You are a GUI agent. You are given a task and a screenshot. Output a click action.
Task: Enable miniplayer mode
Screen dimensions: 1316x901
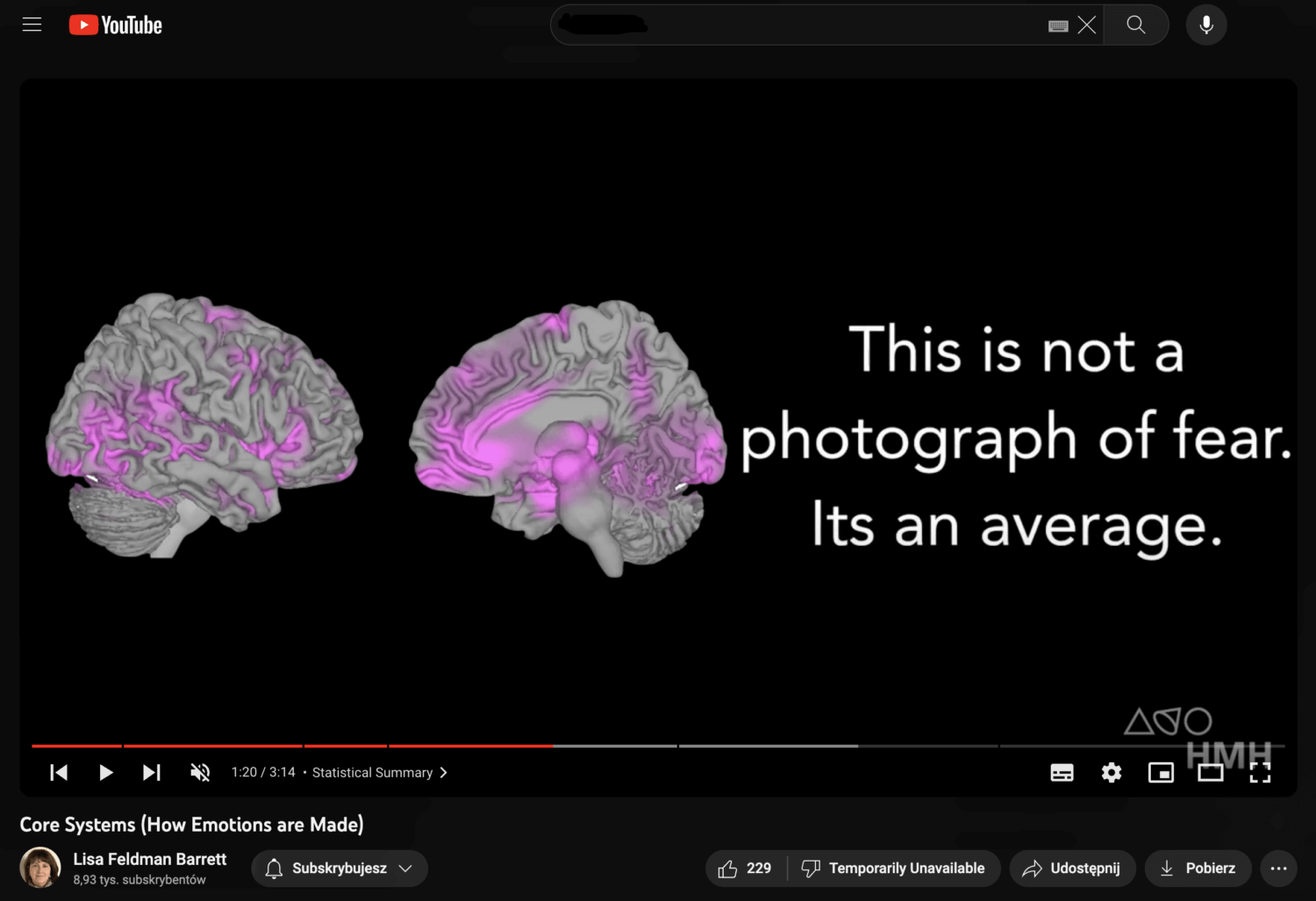coord(1161,772)
